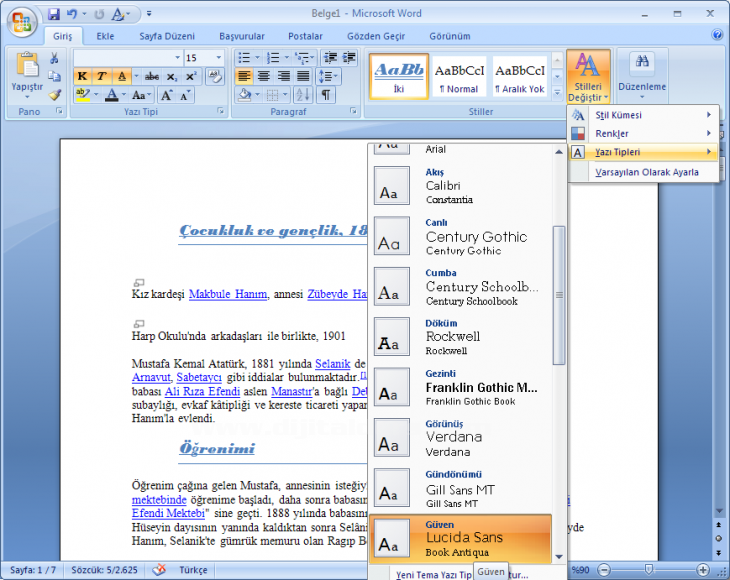
Task: Expand the styles gallery More arrow
Action: pos(555,94)
